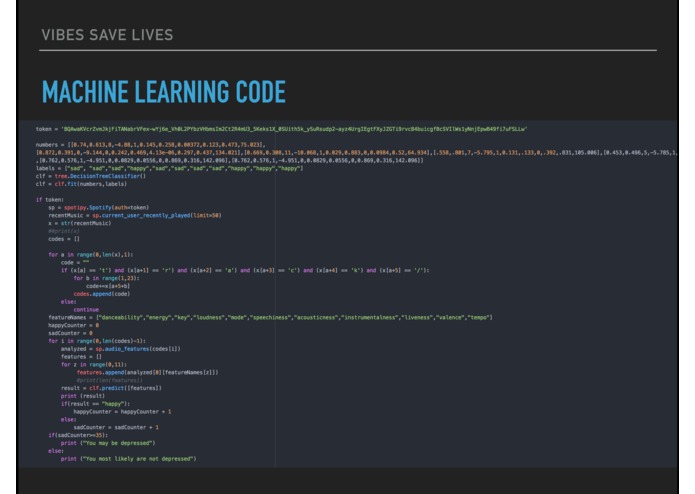The width and height of the screenshot is (695, 494).
Task: Click the line 'analyzed = sp.audio_features(codes[i])'
Action: [121, 349]
